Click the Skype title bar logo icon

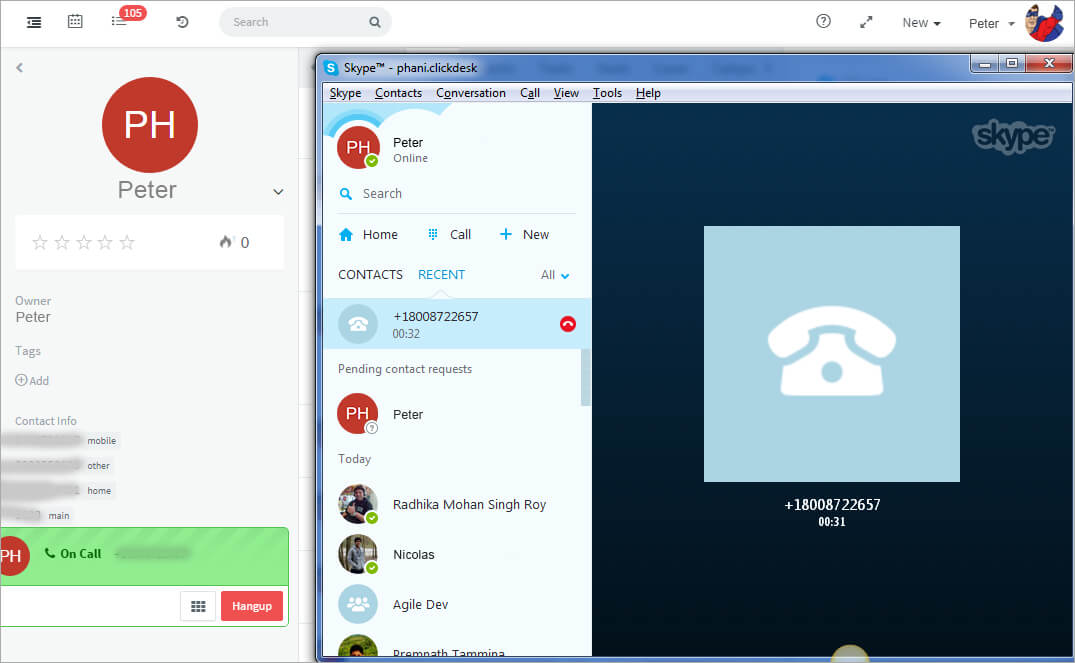coord(331,68)
